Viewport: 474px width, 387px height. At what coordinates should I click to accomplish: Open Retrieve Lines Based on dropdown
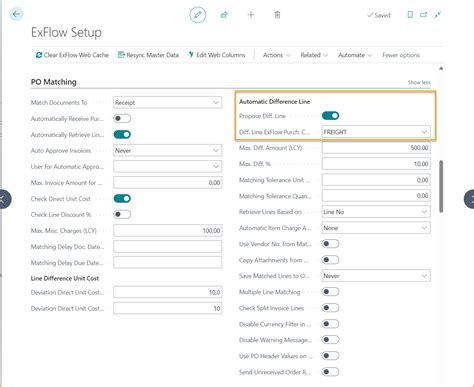pos(376,212)
